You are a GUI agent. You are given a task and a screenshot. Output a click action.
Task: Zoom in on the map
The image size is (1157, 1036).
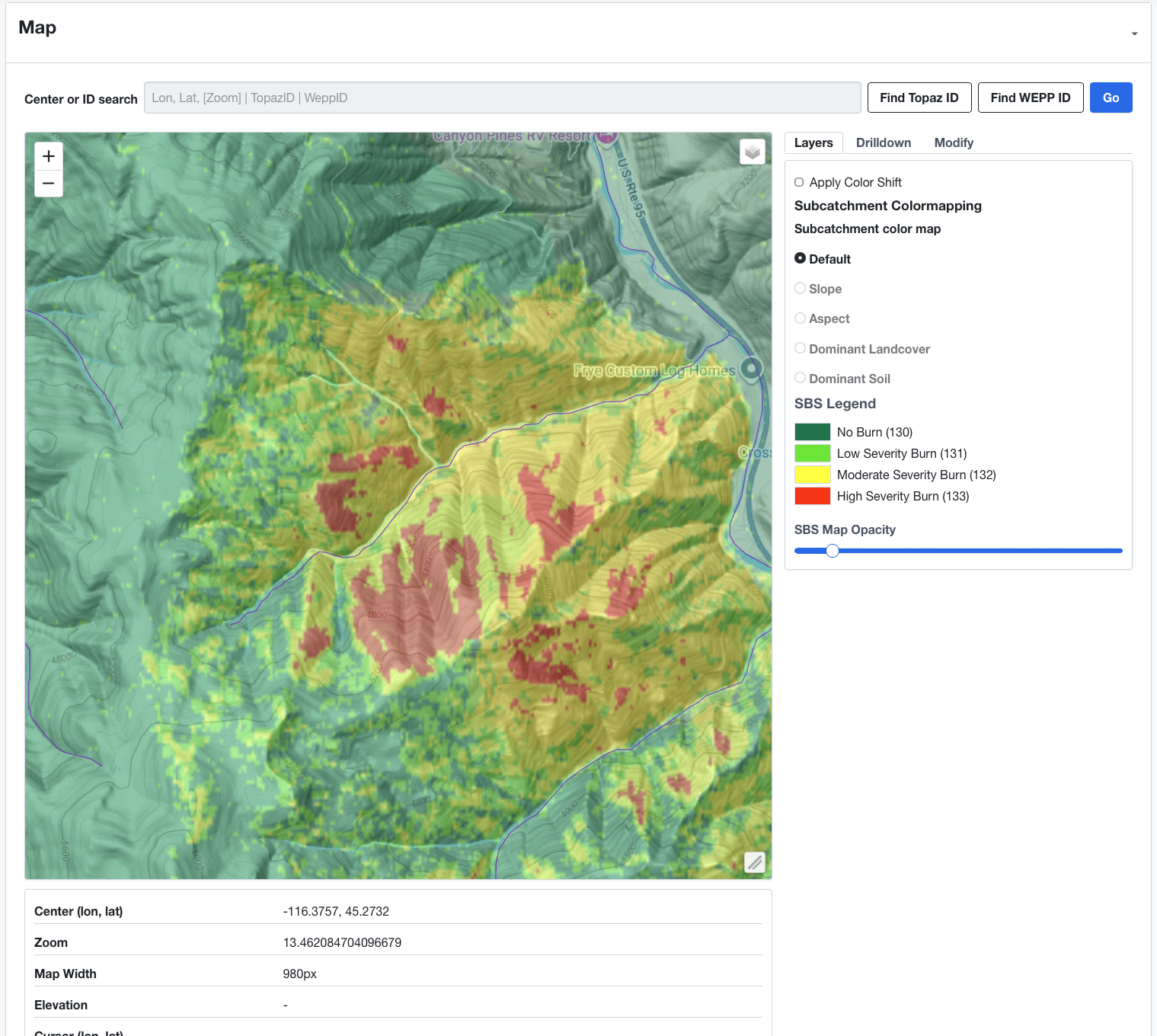[49, 156]
